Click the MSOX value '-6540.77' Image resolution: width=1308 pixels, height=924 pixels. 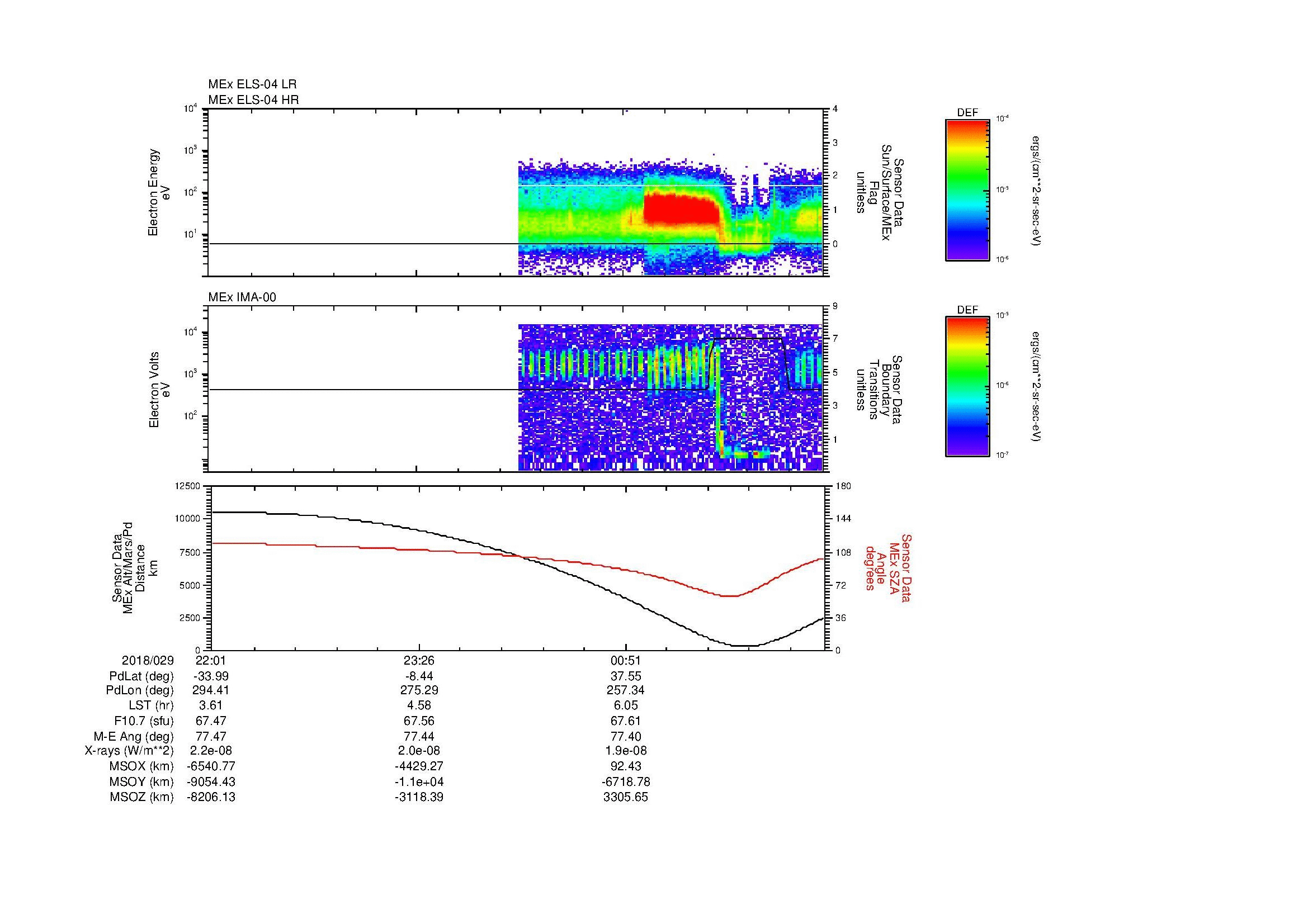click(x=211, y=767)
